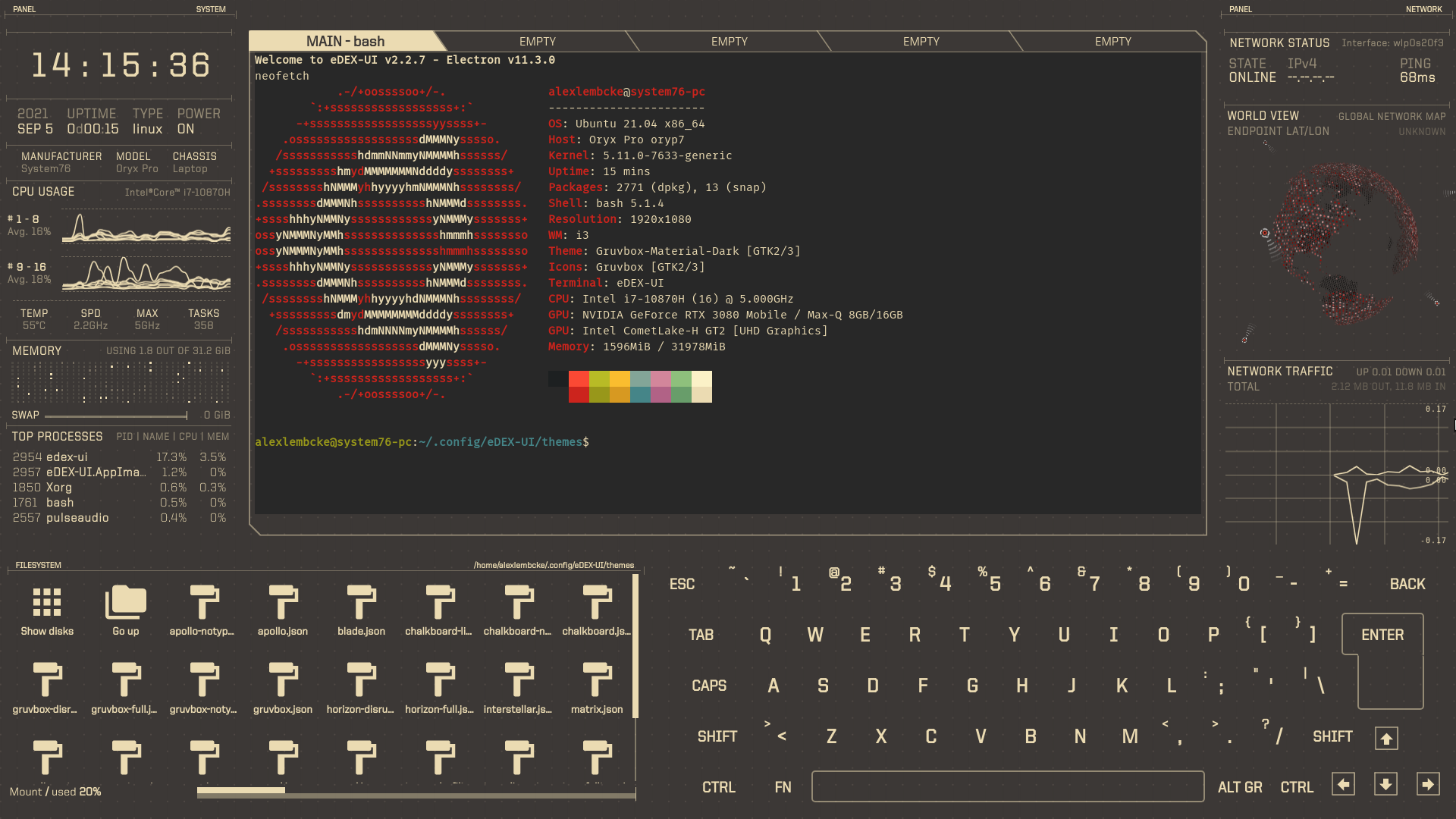Screen dimensions: 1456x819
Task: Click the 14:15:36 clock display
Action: coord(121,65)
